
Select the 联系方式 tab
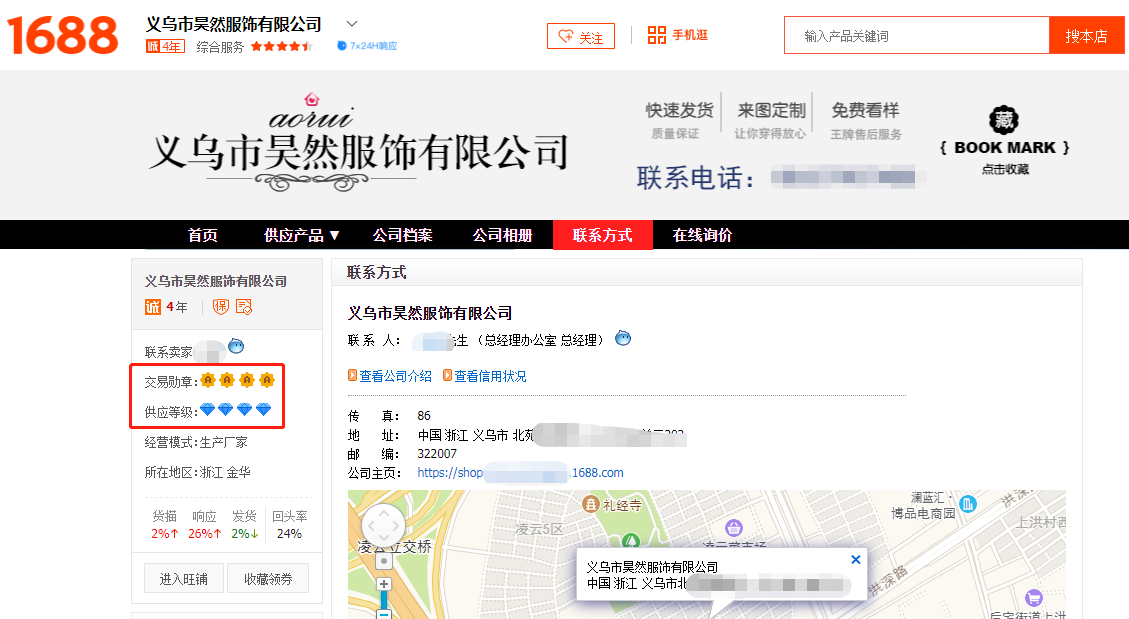[603, 235]
